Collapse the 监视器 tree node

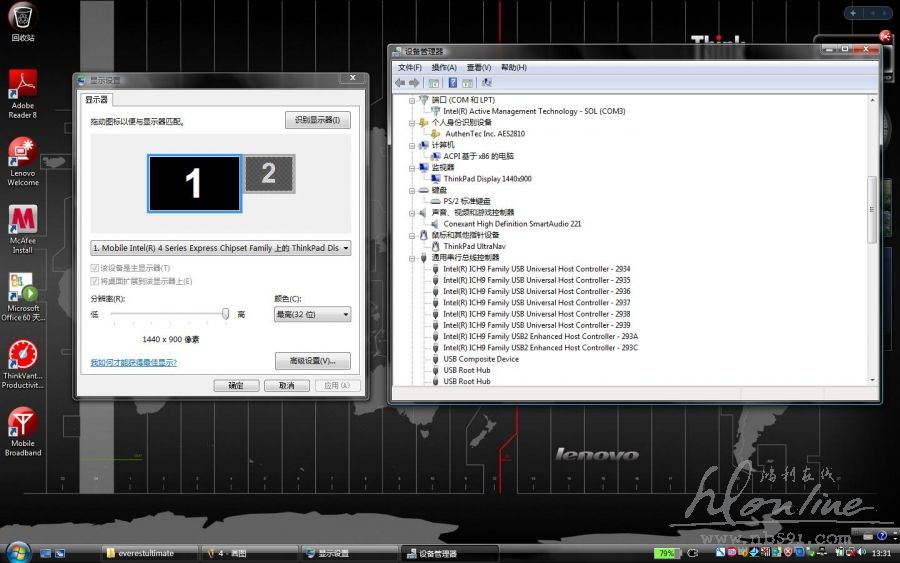412,168
